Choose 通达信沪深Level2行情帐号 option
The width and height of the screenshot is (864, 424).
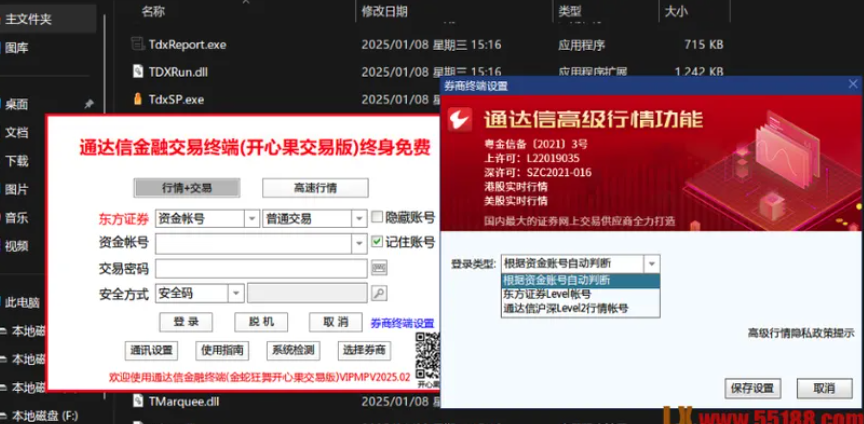click(x=581, y=309)
